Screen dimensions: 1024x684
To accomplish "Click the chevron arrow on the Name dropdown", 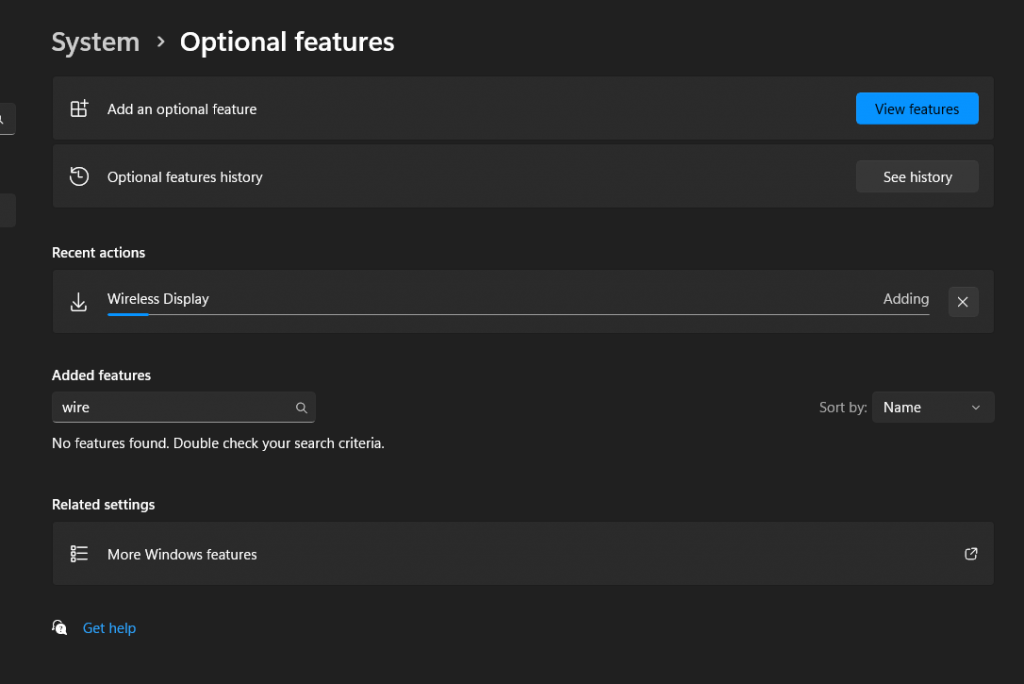I will point(976,407).
